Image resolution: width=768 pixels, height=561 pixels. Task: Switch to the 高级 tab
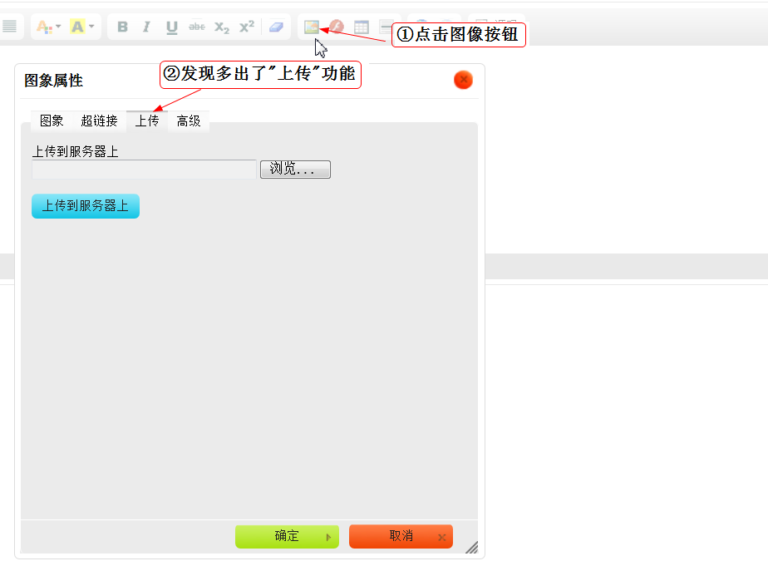[x=188, y=121]
